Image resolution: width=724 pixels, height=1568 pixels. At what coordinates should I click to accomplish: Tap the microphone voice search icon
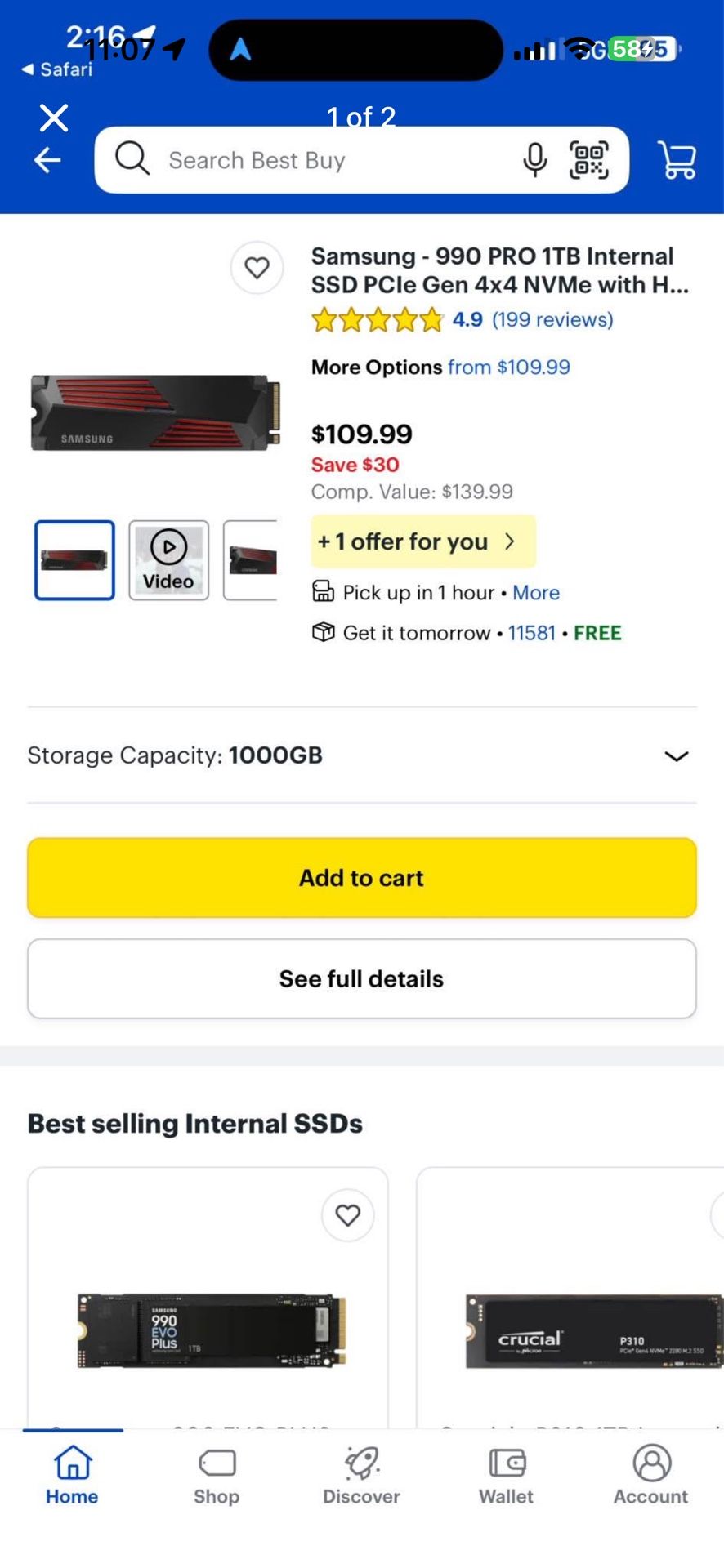pyautogui.click(x=534, y=160)
